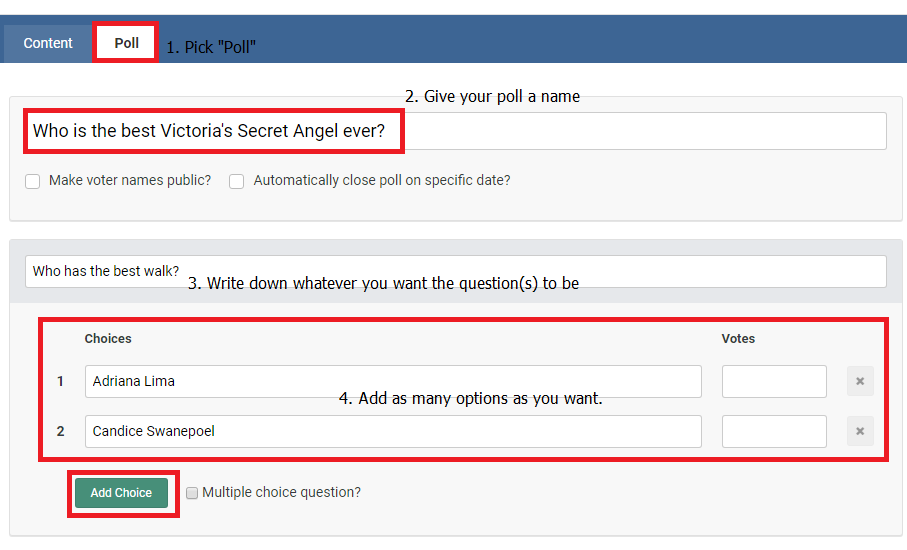Click row number 1 beside Adriana Lima

pos(60,381)
